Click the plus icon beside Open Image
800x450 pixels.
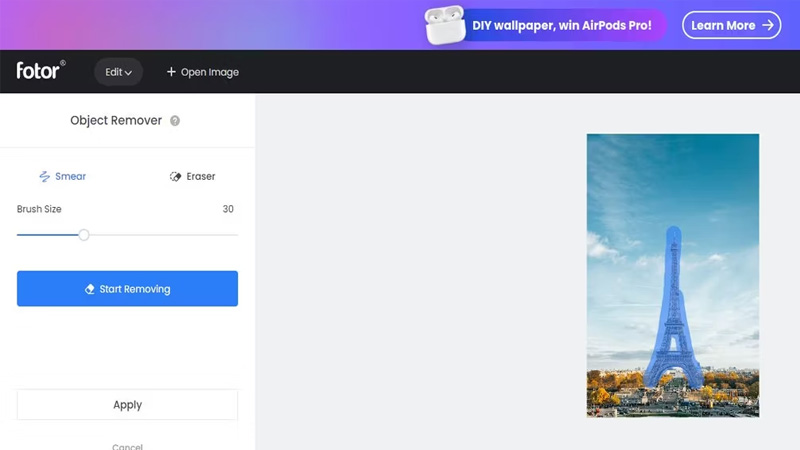[x=171, y=72]
